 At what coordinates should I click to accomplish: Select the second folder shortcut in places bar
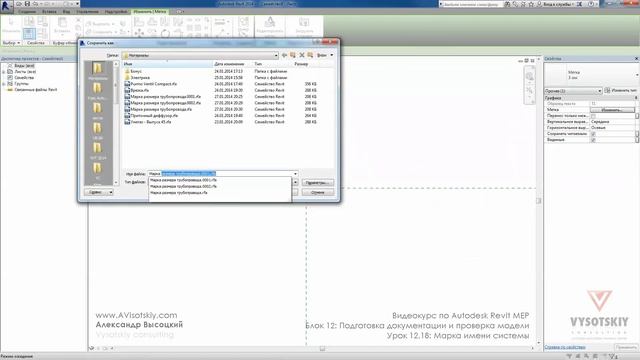point(98,91)
